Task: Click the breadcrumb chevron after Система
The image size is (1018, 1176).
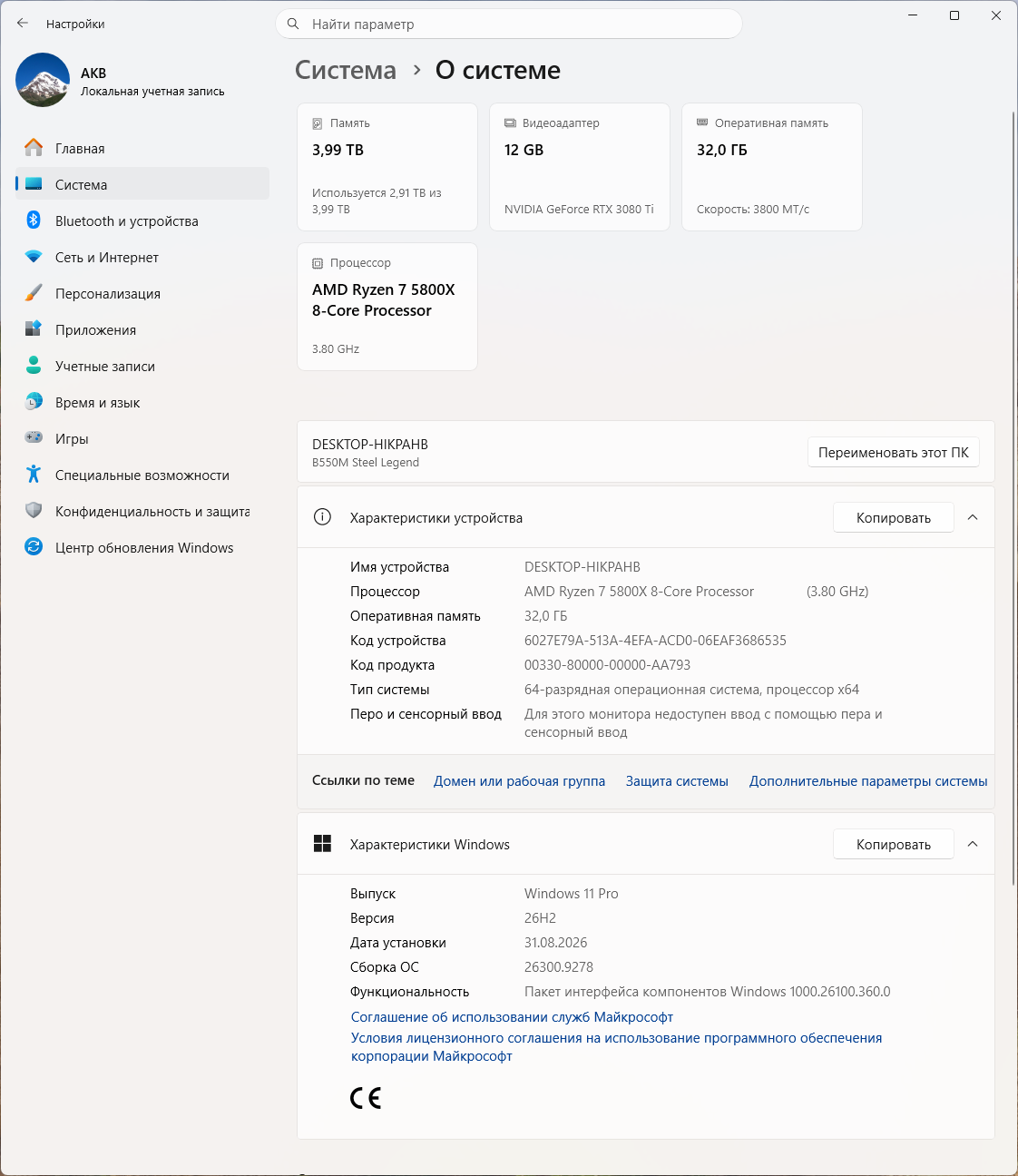Action: click(x=416, y=70)
